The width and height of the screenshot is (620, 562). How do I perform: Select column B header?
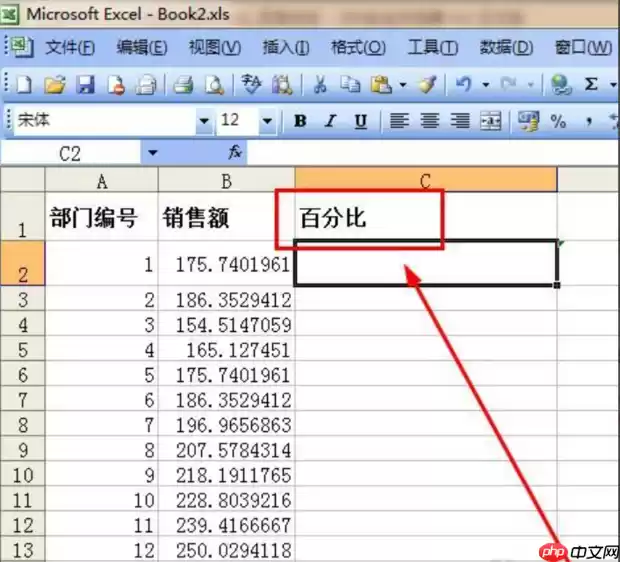tap(227, 180)
